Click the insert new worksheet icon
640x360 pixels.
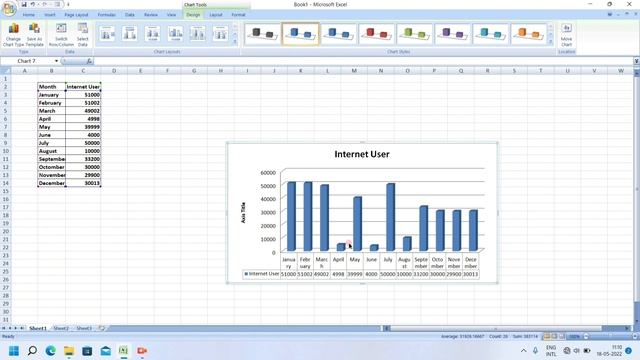[x=102, y=329]
